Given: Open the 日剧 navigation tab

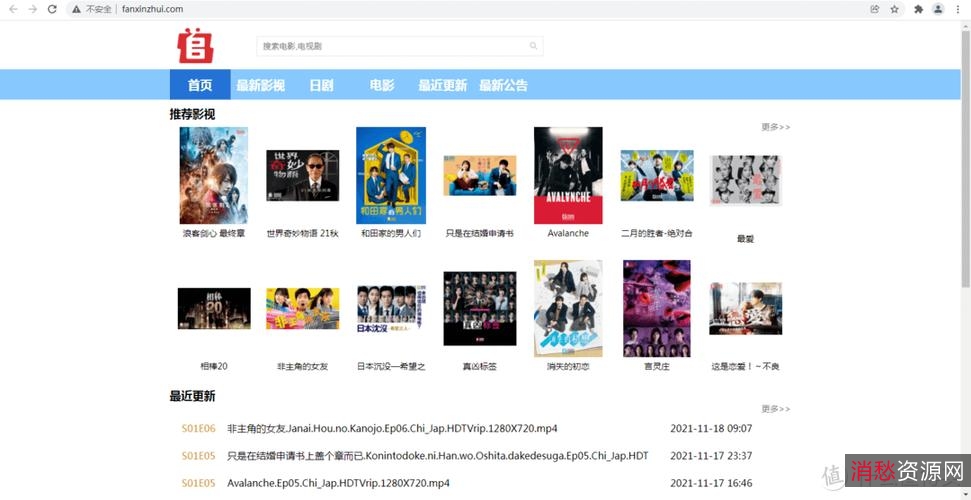Looking at the screenshot, I should (321, 85).
